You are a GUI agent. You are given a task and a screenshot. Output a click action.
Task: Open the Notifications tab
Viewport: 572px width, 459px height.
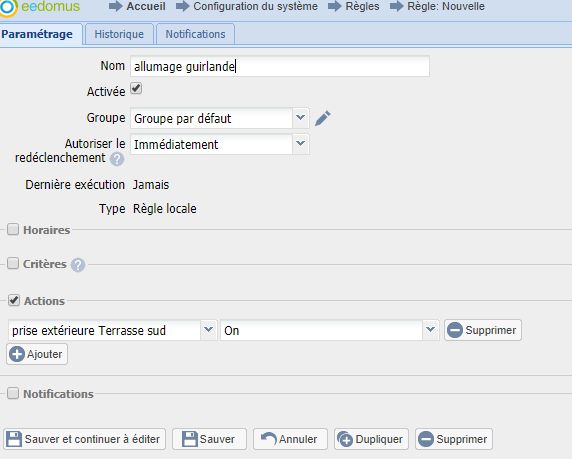point(196,34)
